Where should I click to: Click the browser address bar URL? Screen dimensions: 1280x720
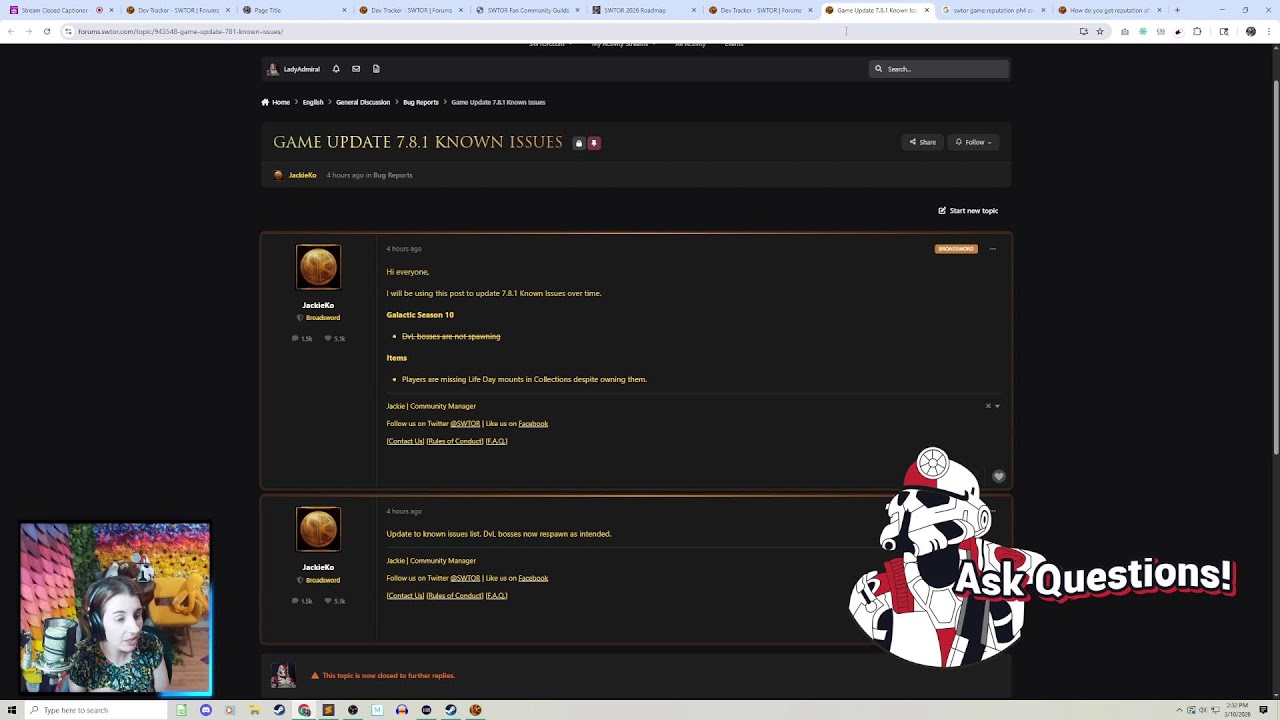point(180,31)
